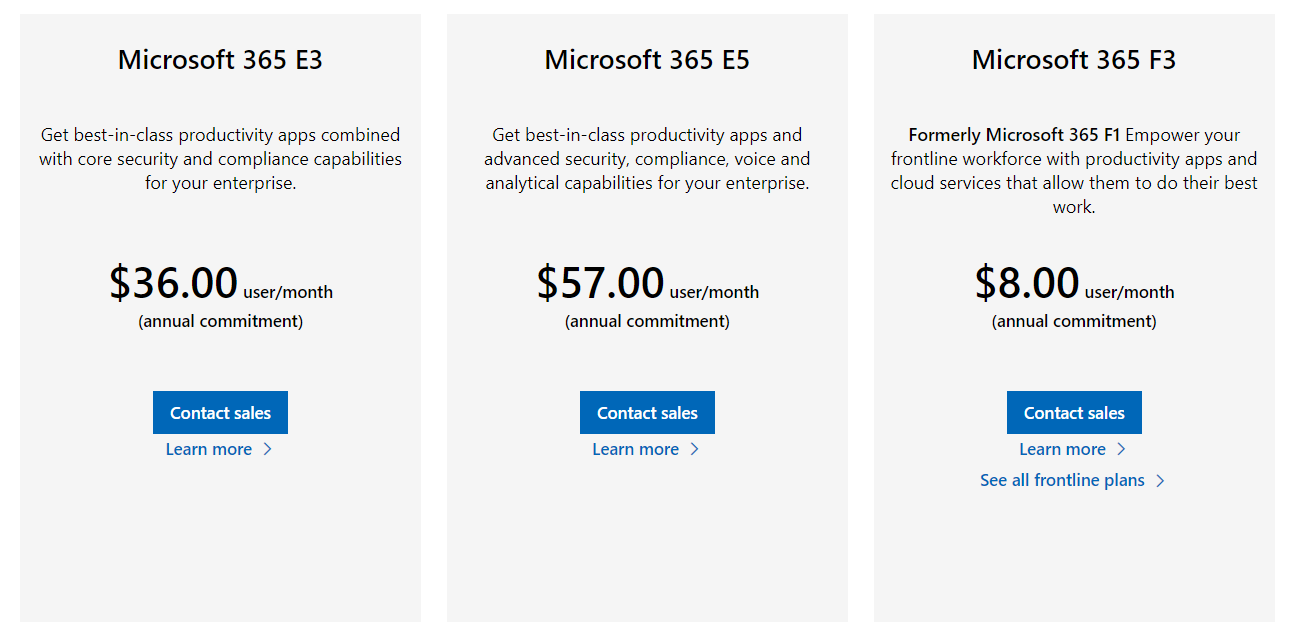Click the arrow icon beside E5 Learn more
1299x640 pixels.
tap(695, 449)
